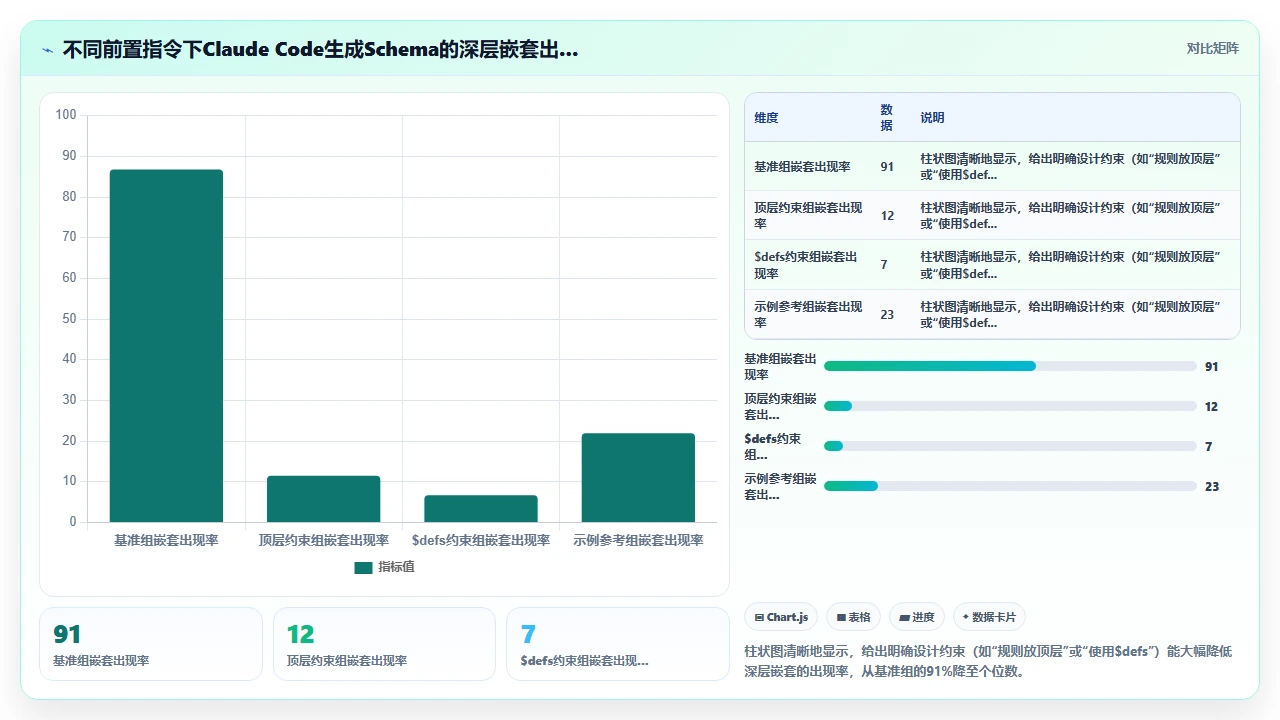Screen dimensions: 1280x720
Task: Click the 基准组嵌套出现率 progress bar
Action: 1010,366
